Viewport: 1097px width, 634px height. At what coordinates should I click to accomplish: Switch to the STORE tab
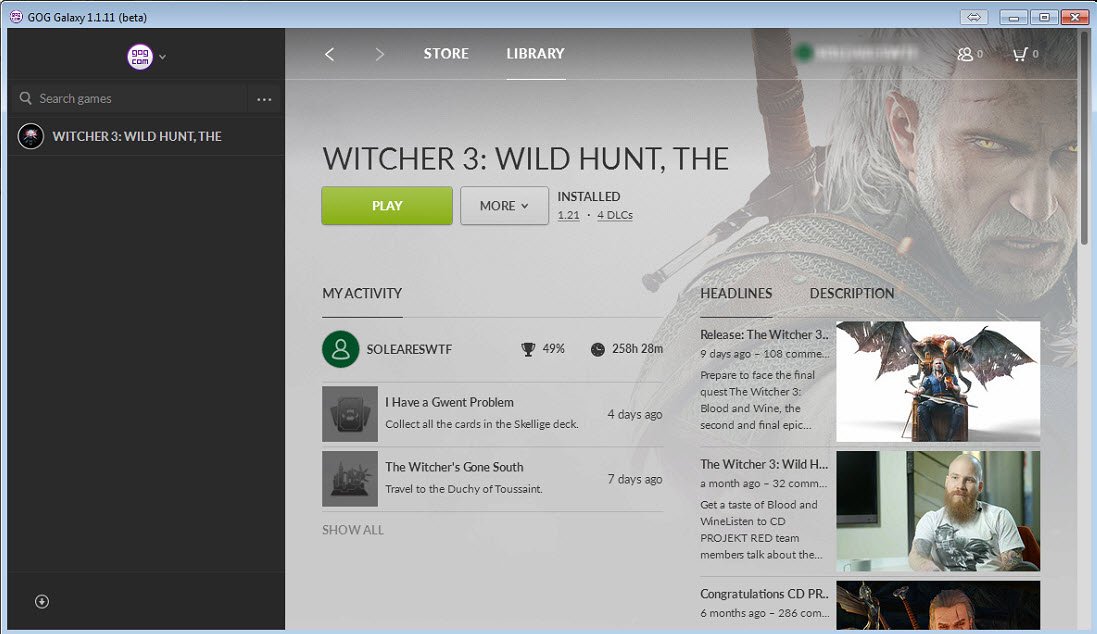(446, 54)
